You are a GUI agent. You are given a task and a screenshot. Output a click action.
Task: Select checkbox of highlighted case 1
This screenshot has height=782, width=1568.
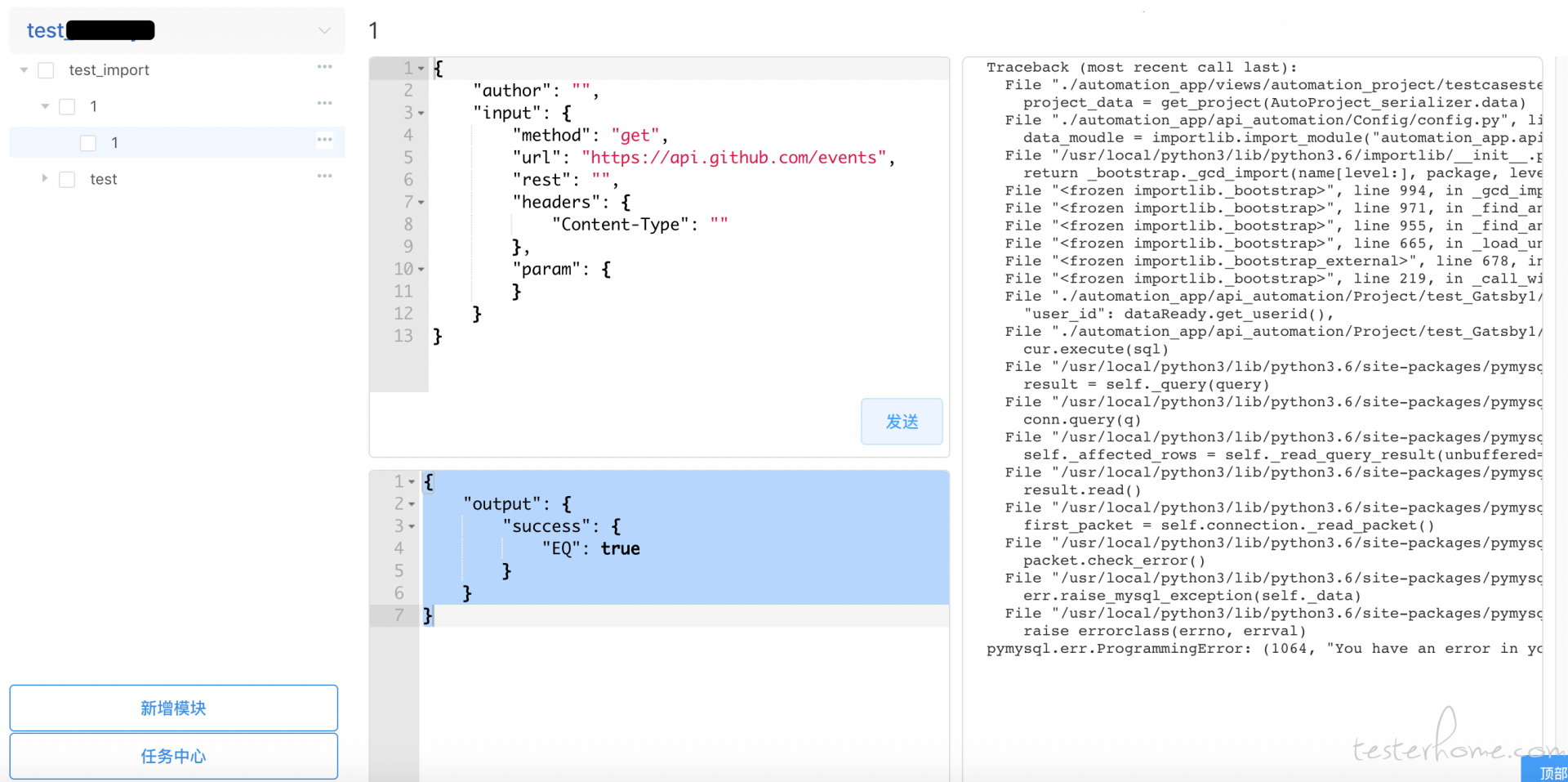[x=88, y=143]
